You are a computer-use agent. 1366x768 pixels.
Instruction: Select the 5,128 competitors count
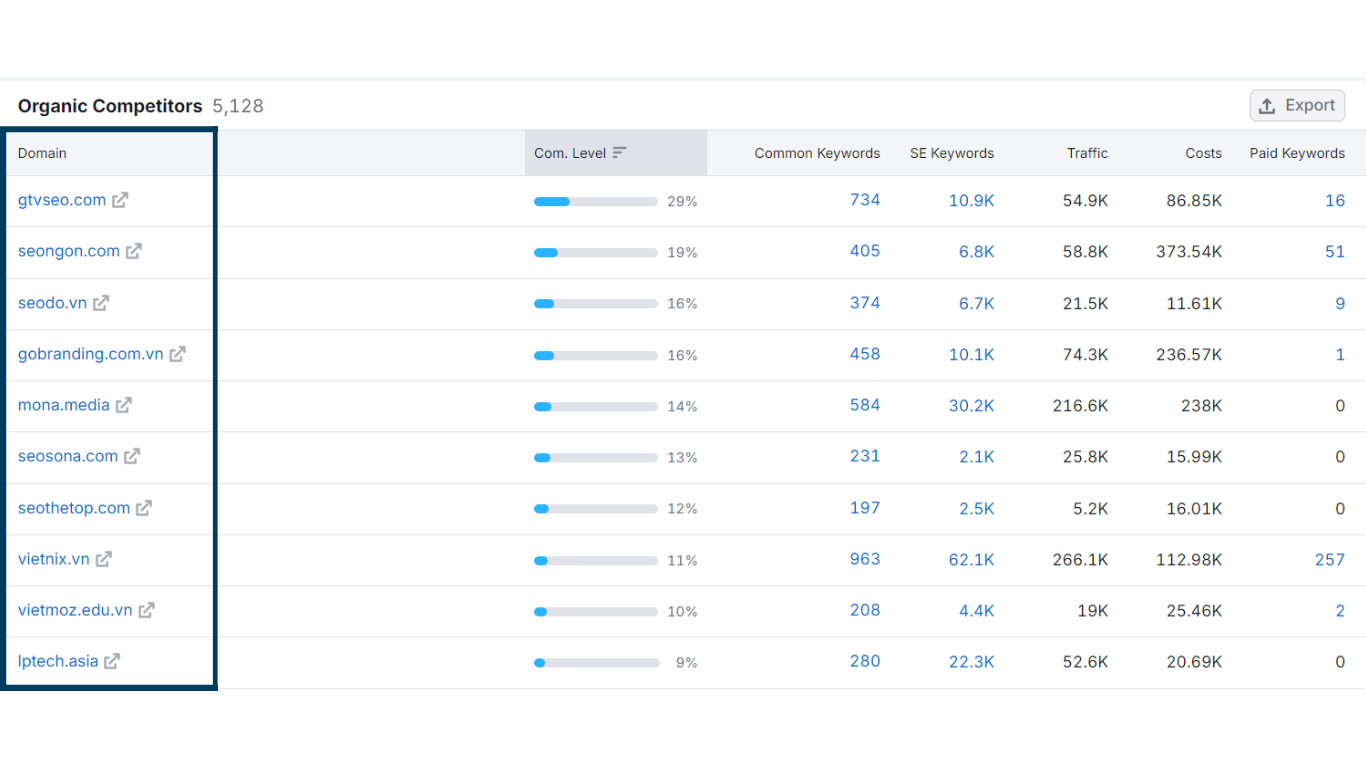pos(238,106)
